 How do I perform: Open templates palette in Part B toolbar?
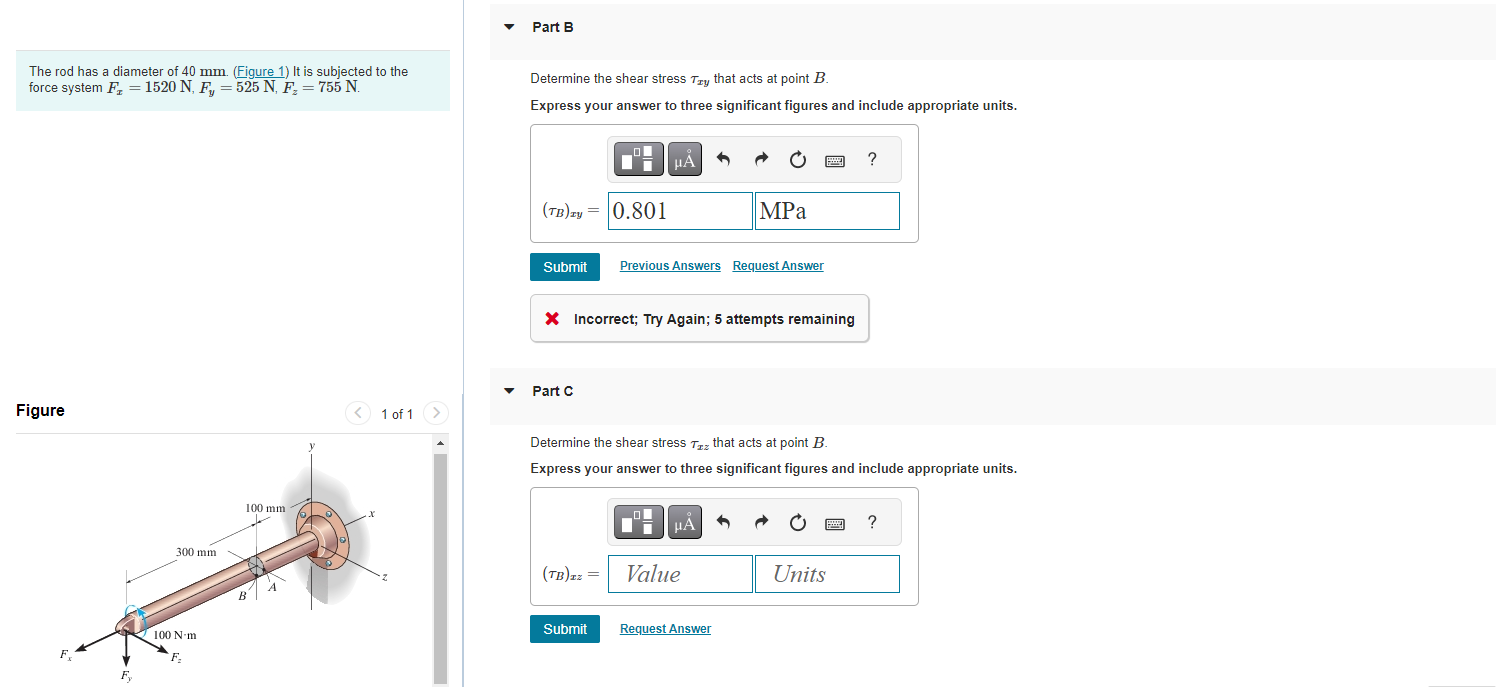641,159
